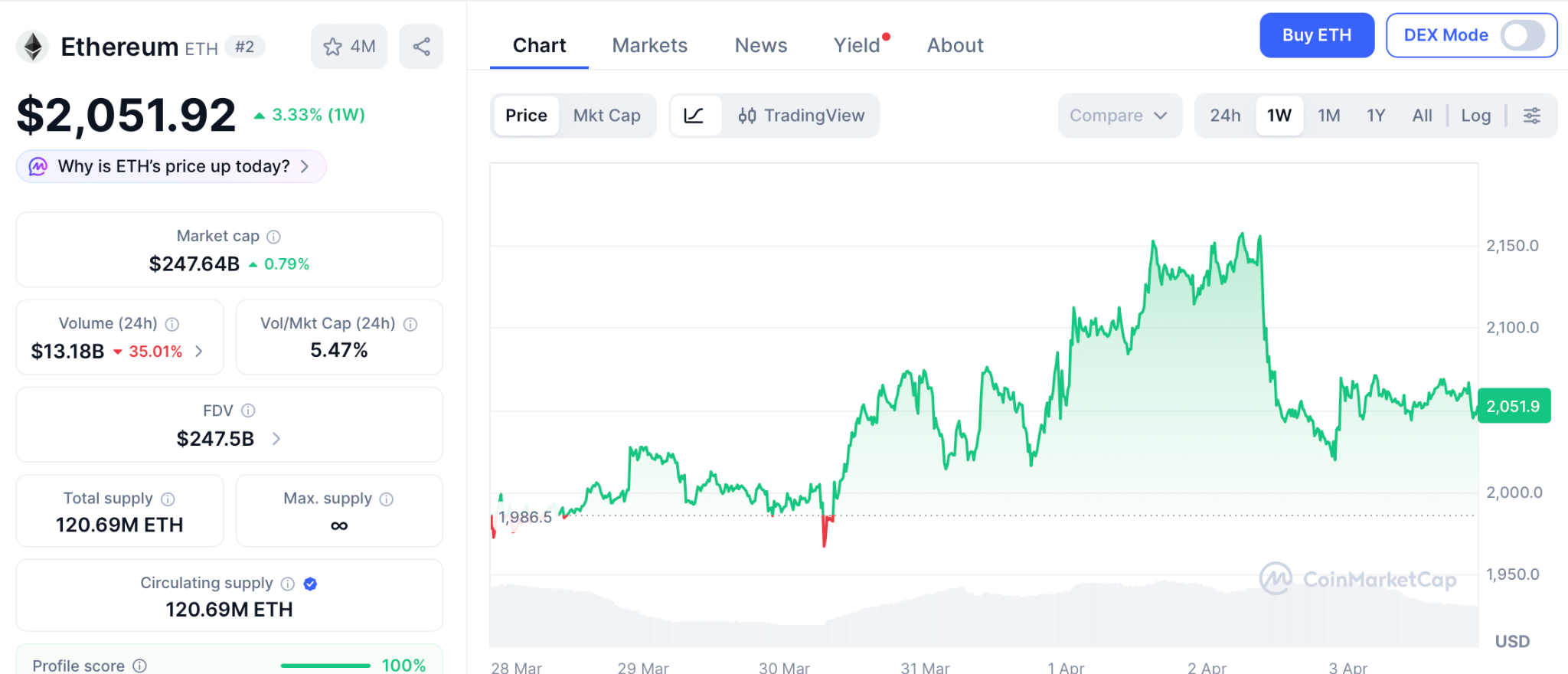Click Circulating supply verified badge
This screenshot has height=674, width=1568.
tap(310, 584)
